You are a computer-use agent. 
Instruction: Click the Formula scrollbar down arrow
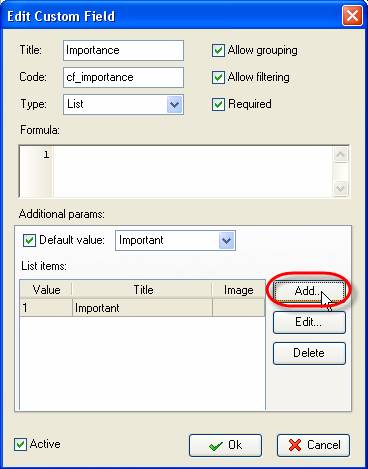[x=341, y=189]
